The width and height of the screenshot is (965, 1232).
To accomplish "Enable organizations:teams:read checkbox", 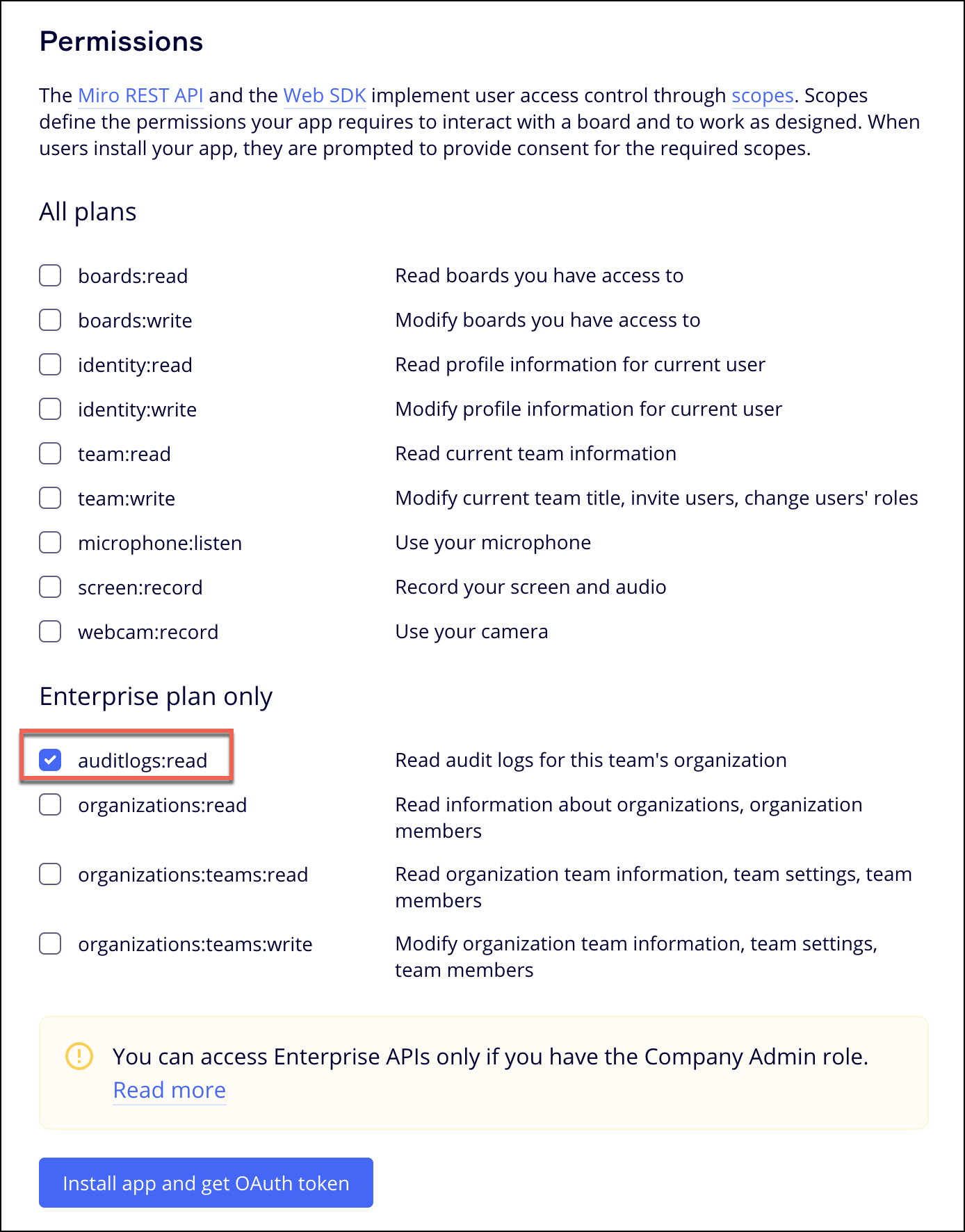I will click(50, 875).
